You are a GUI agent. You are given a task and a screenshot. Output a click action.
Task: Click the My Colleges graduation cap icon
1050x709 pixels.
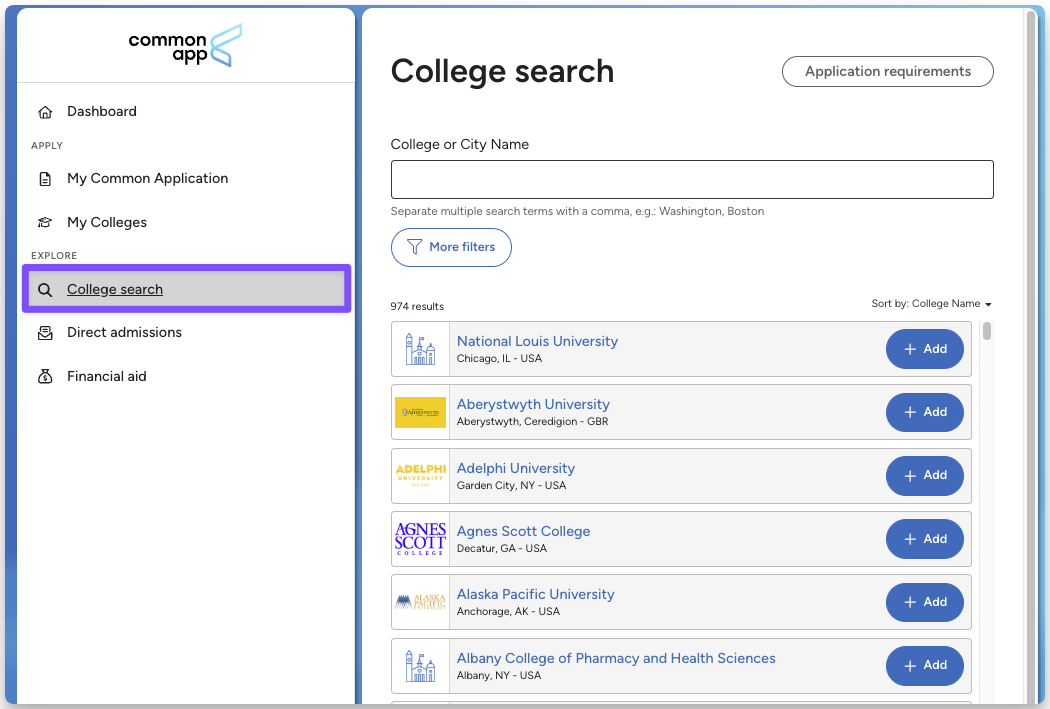(45, 222)
